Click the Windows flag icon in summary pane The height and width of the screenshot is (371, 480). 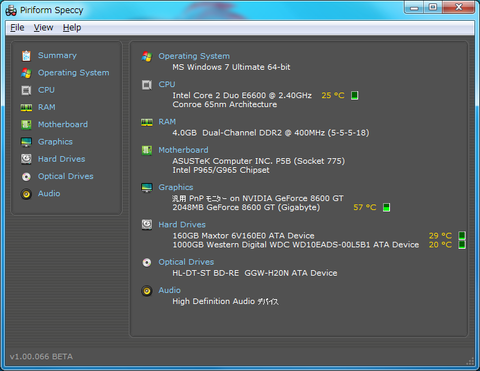click(x=147, y=57)
